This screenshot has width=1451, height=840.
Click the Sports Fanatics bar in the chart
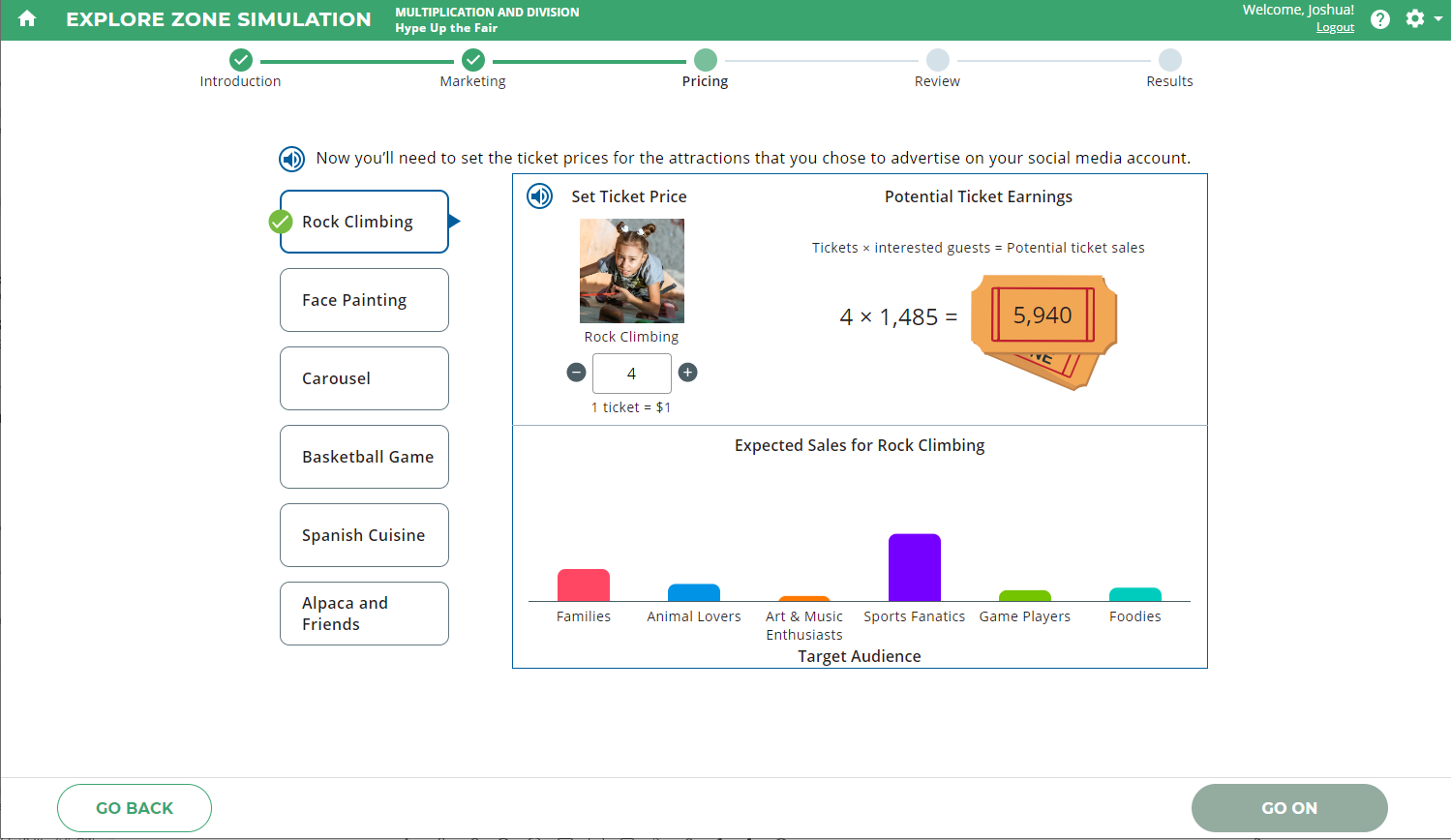pyautogui.click(x=914, y=566)
